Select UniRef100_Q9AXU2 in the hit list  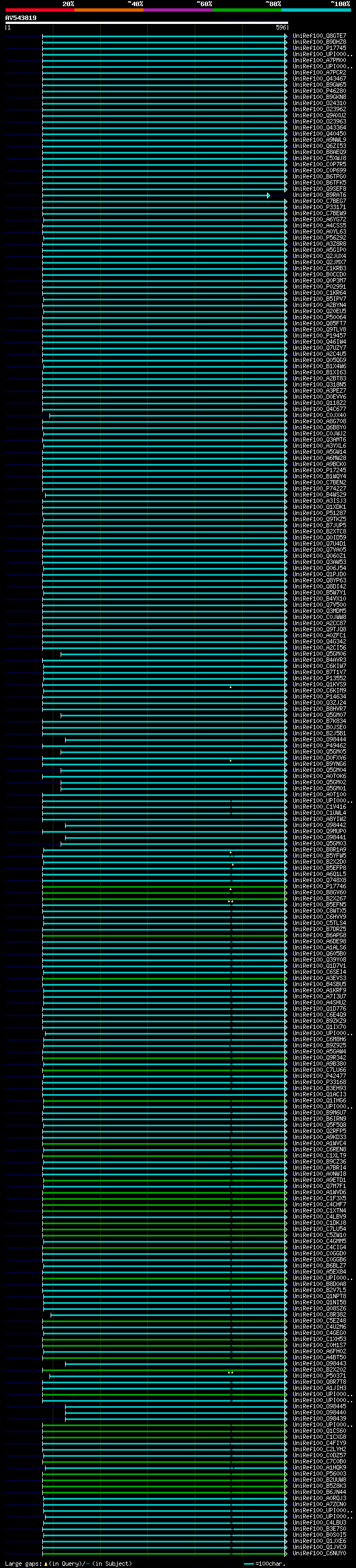click(x=319, y=115)
